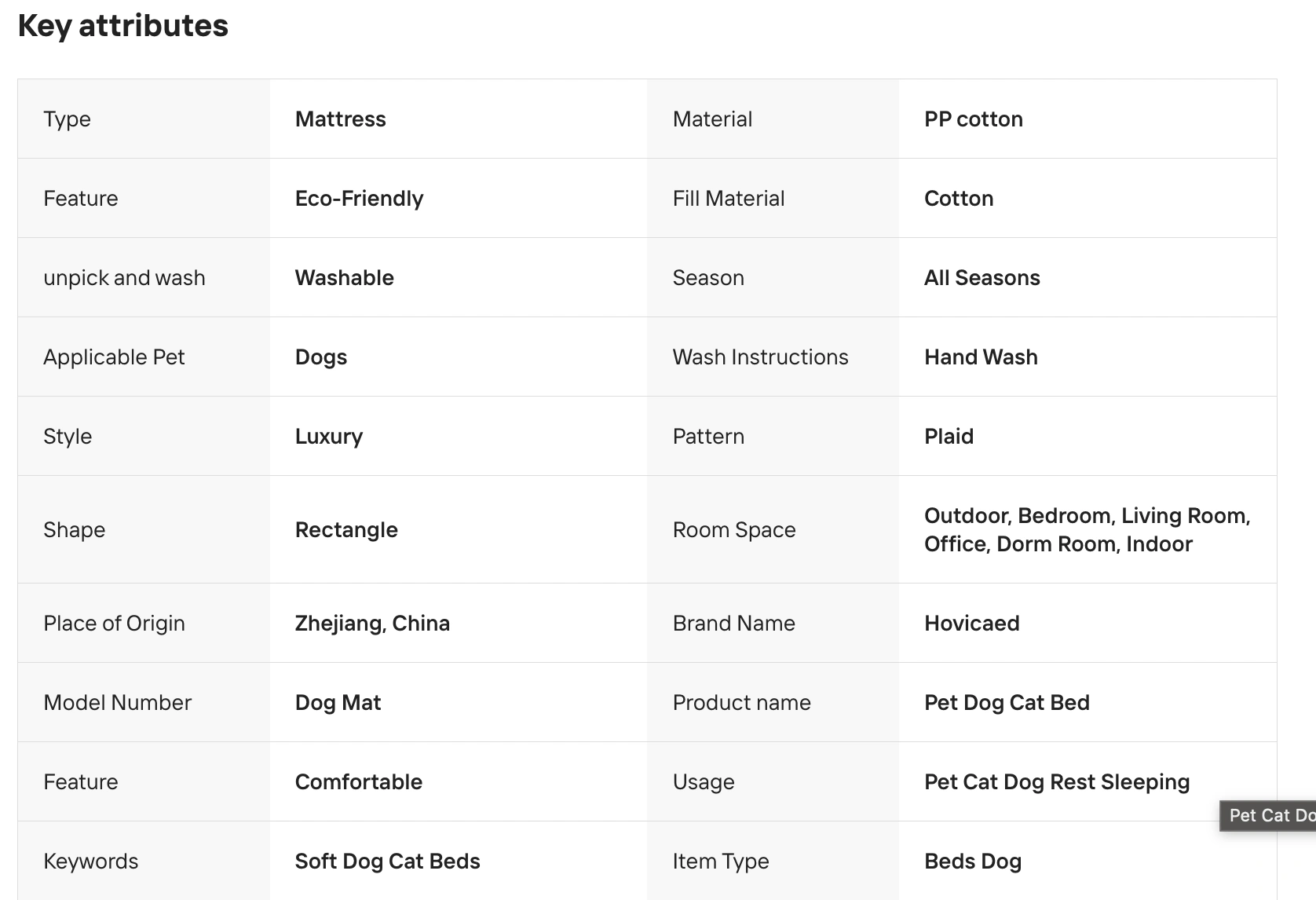1316x900 pixels.
Task: Select the Soft Dog Cat Beds keywords
Action: click(x=387, y=862)
